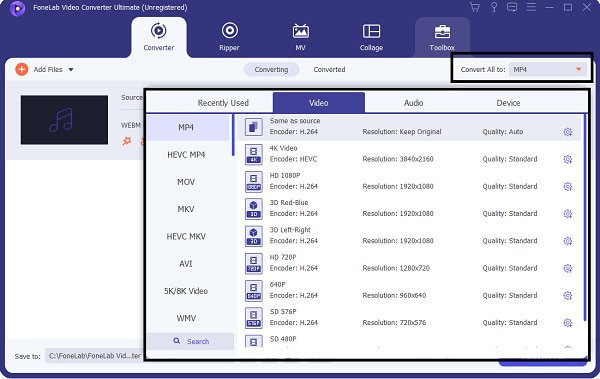
Task: Choose MKV in the format list
Action: 186,209
